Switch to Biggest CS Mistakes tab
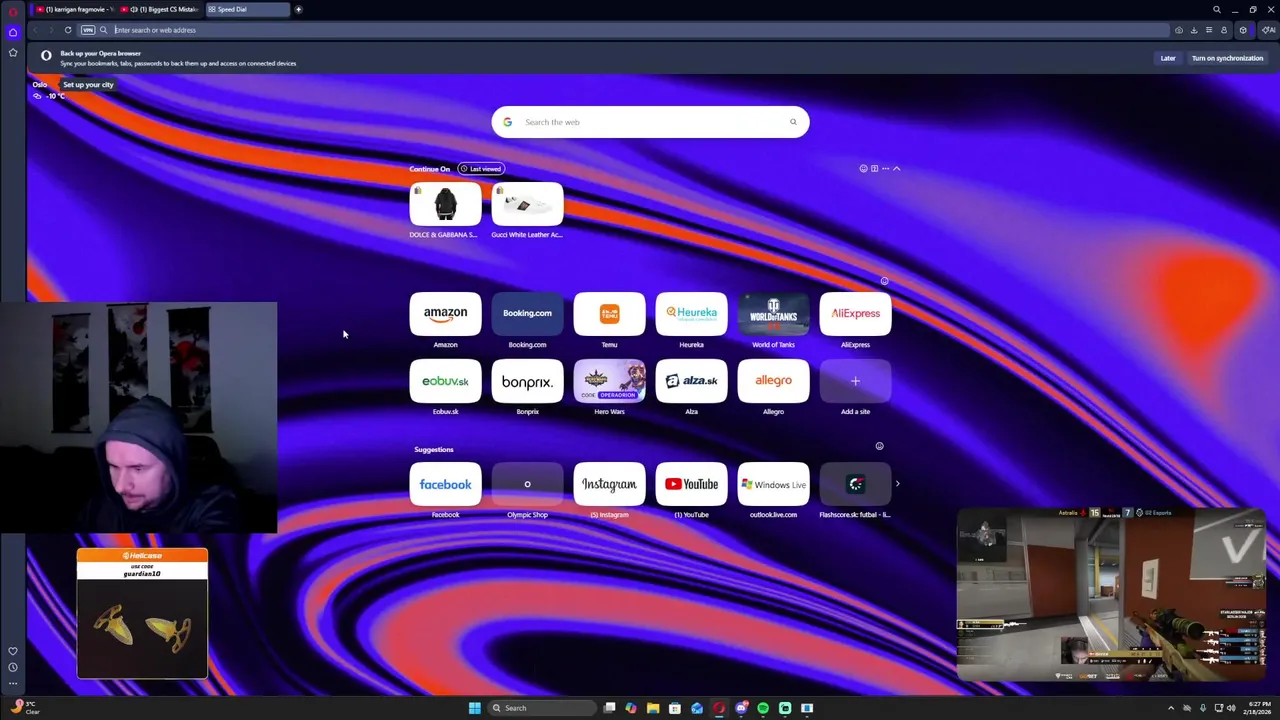Screen dimensions: 1280x720 tap(160, 9)
